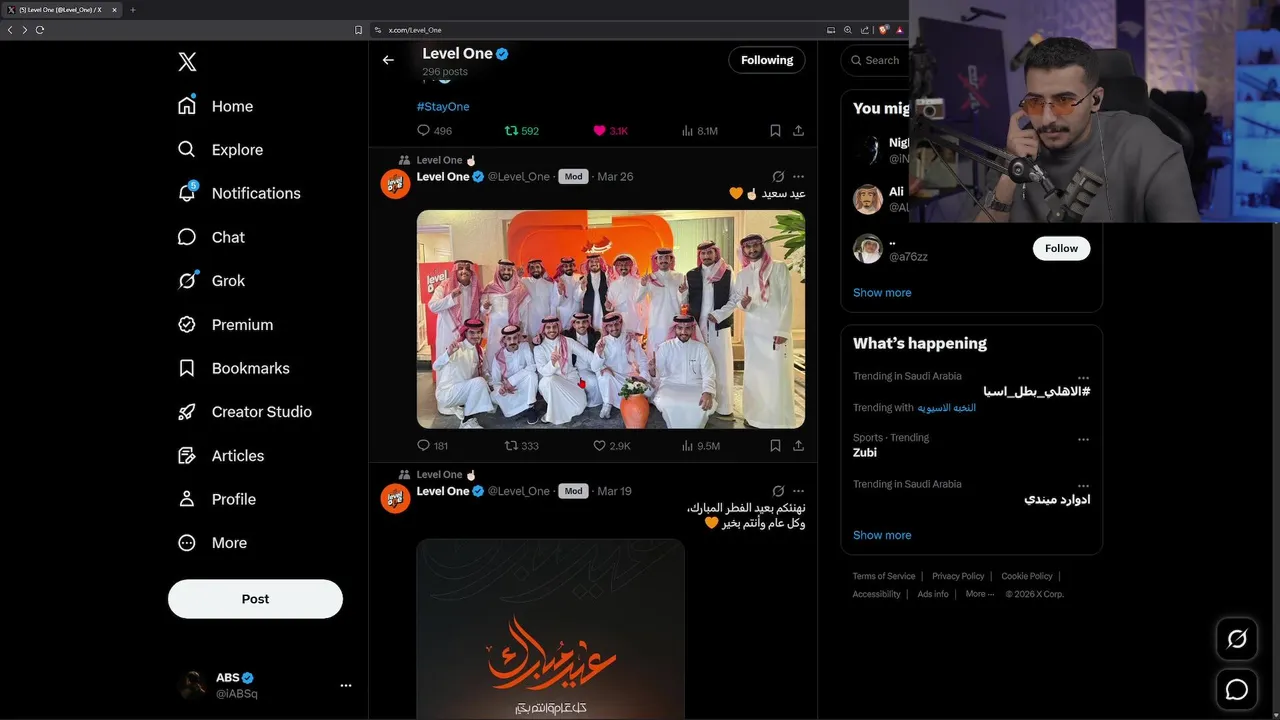This screenshot has width=1280, height=720.
Task: Go back with the browser back arrow
Action: point(10,30)
